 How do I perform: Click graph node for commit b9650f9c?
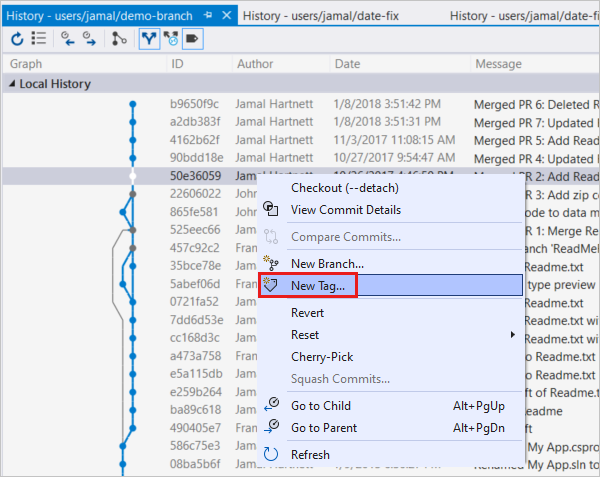[x=133, y=104]
